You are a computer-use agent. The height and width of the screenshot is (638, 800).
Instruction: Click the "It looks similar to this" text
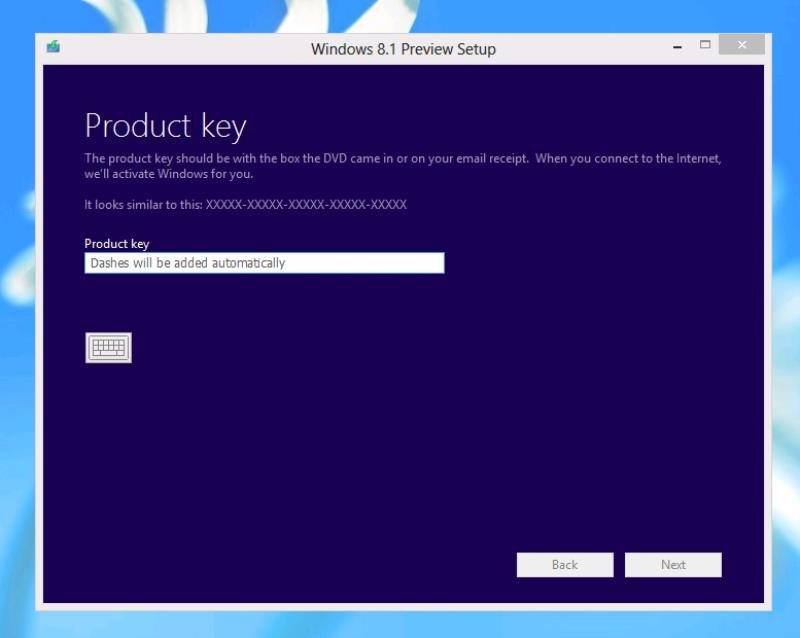pos(143,204)
